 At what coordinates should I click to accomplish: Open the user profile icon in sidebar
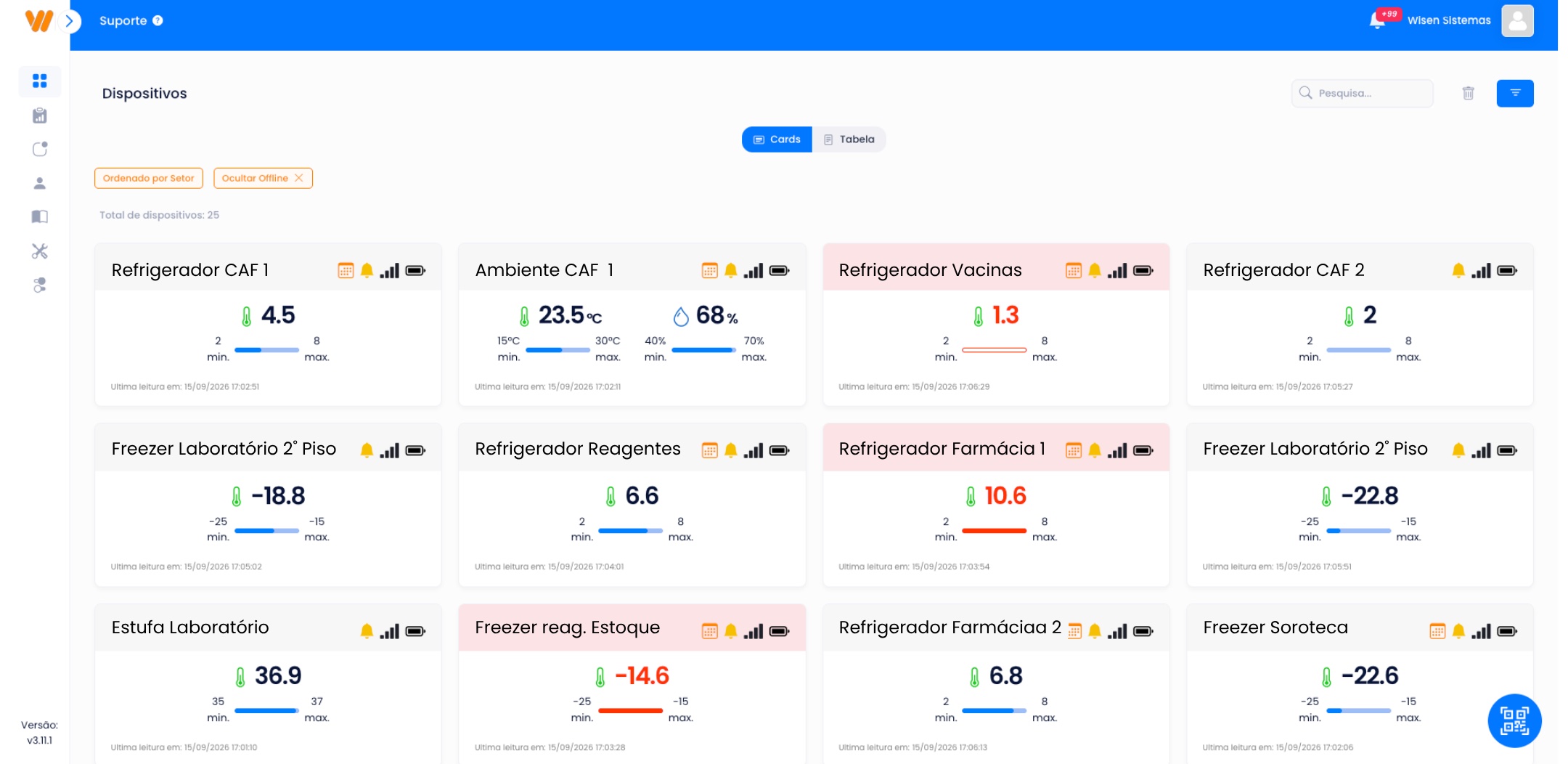point(40,183)
